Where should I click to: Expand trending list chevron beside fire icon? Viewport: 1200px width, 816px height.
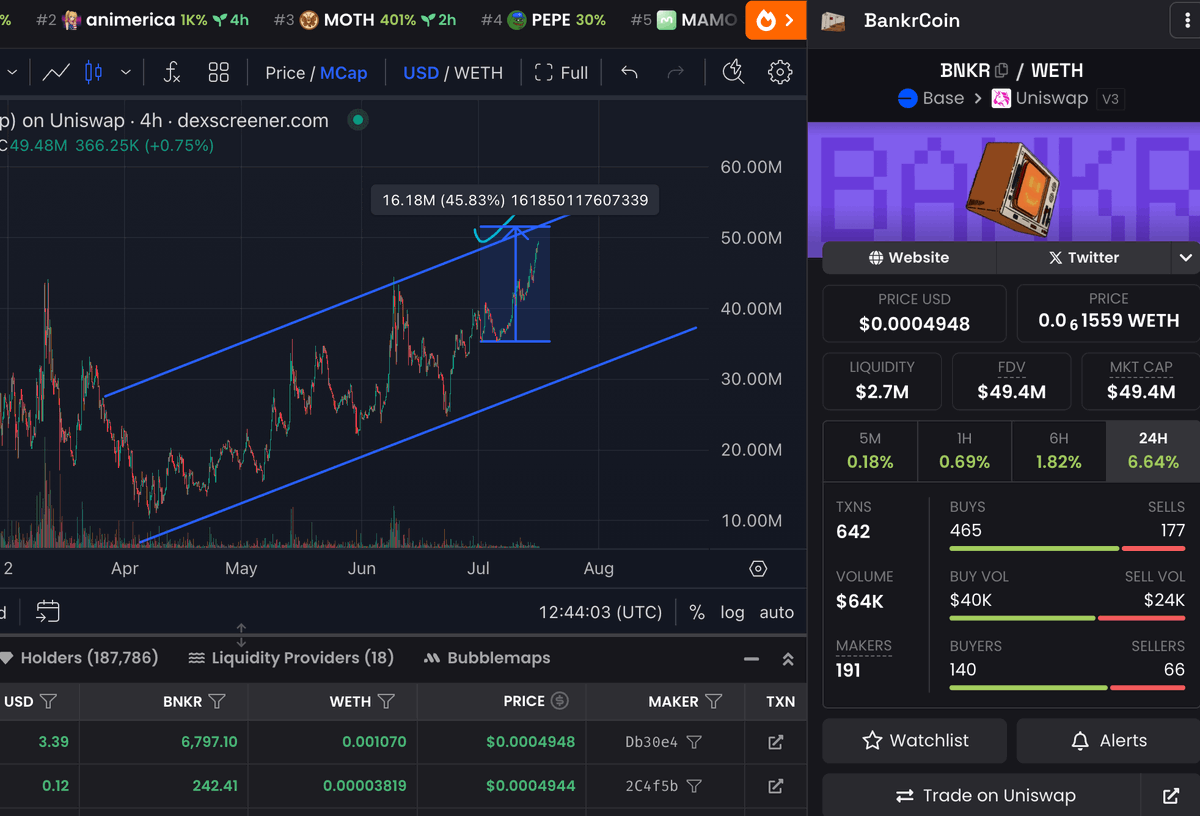(x=790, y=20)
